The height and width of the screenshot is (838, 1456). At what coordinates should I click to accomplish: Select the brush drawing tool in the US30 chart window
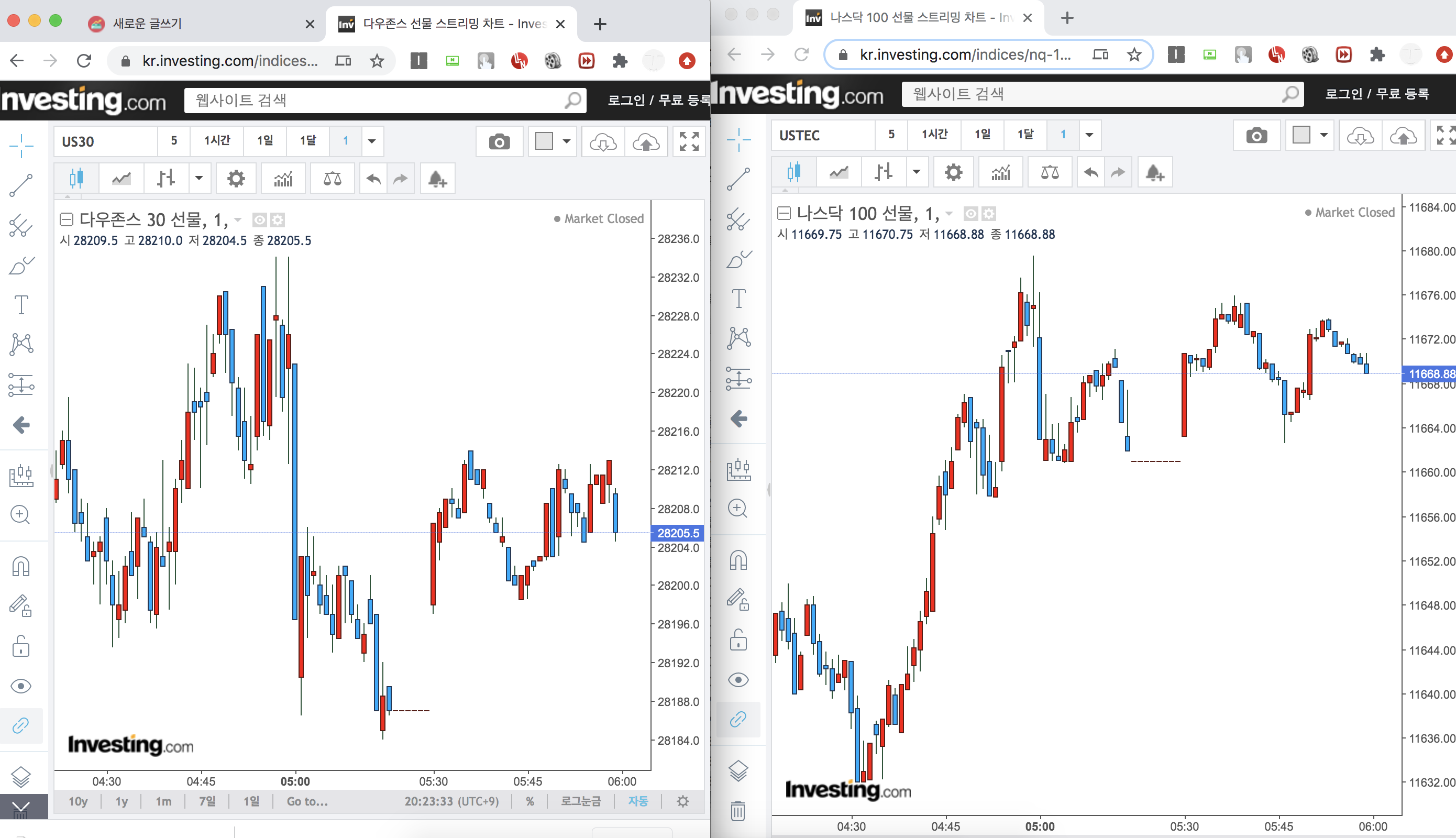coord(21,266)
